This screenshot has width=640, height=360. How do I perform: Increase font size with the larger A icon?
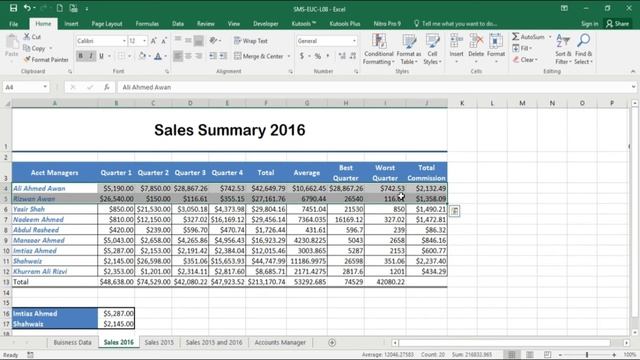pyautogui.click(x=153, y=41)
